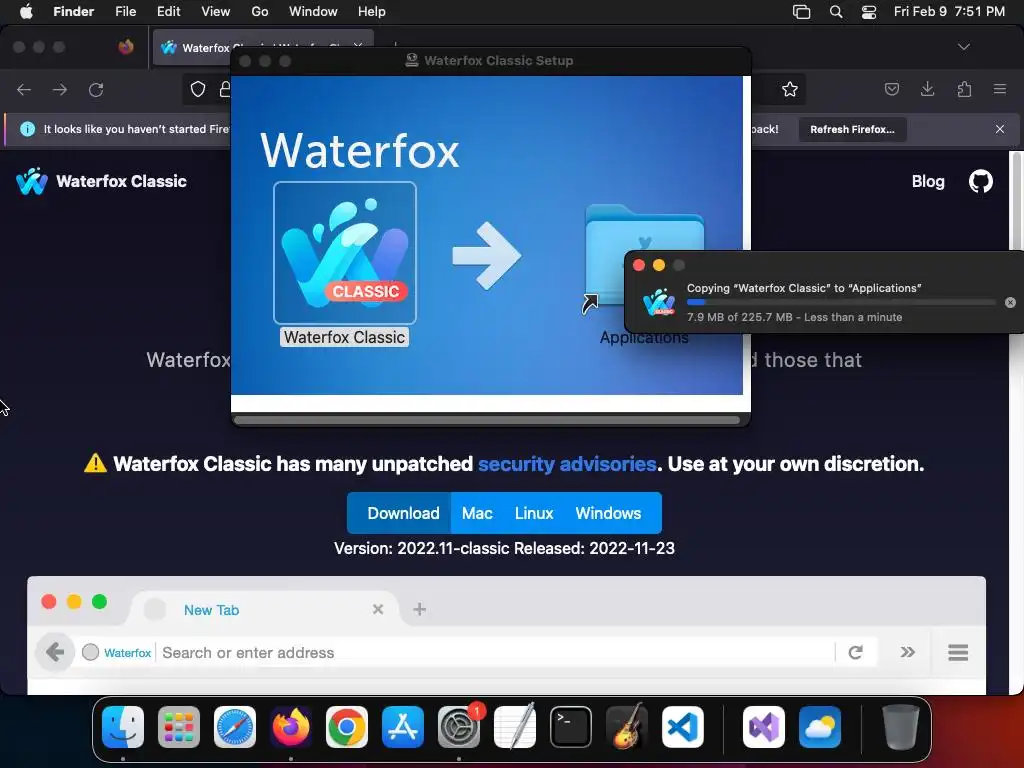
Task: Open Control Center in menu bar
Action: 869,12
